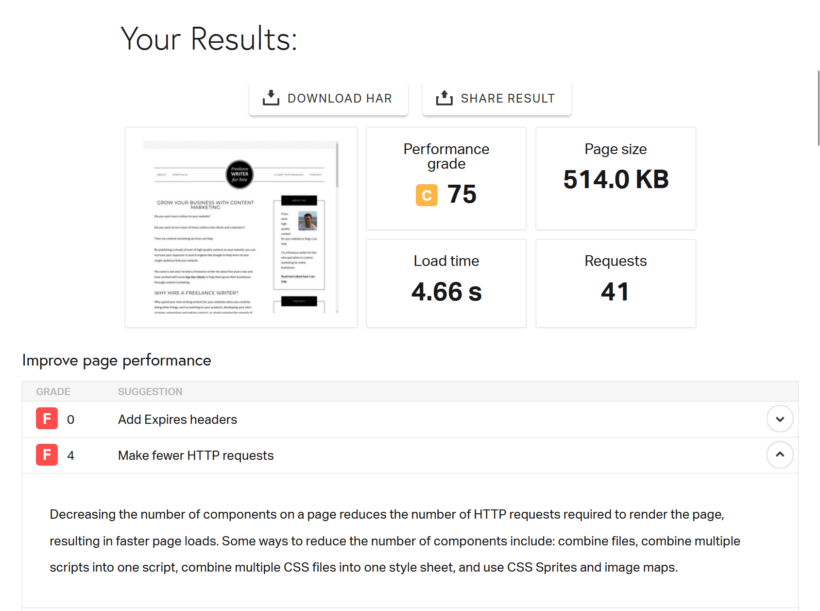Click the GRADE column header
The height and width of the screenshot is (611, 820).
click(52, 391)
